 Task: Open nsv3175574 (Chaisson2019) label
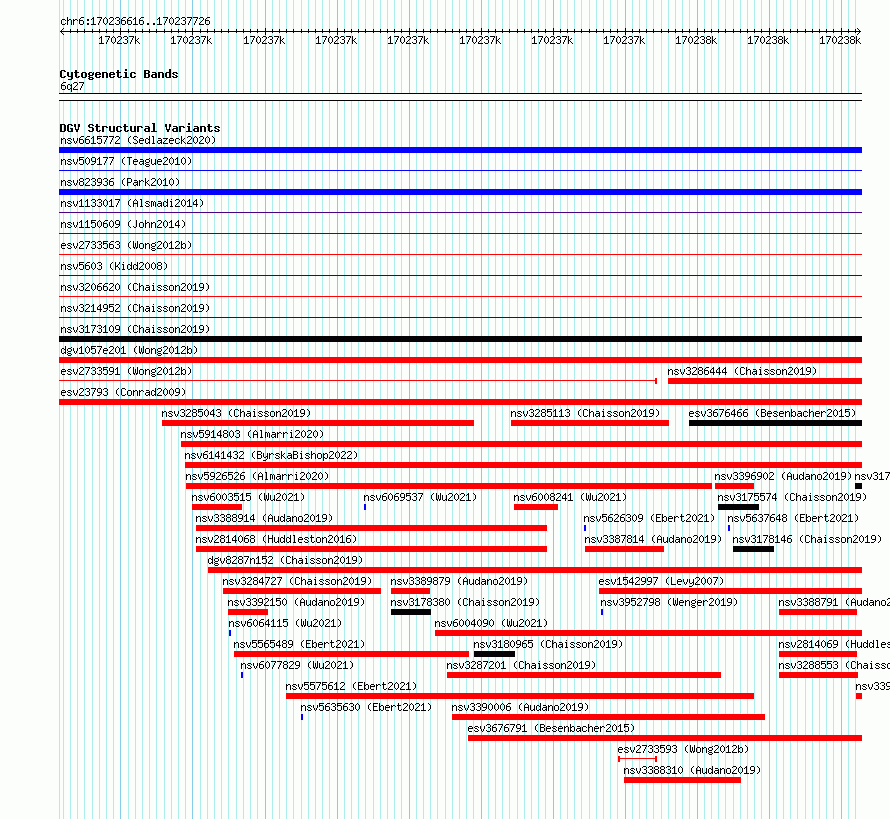coord(792,497)
